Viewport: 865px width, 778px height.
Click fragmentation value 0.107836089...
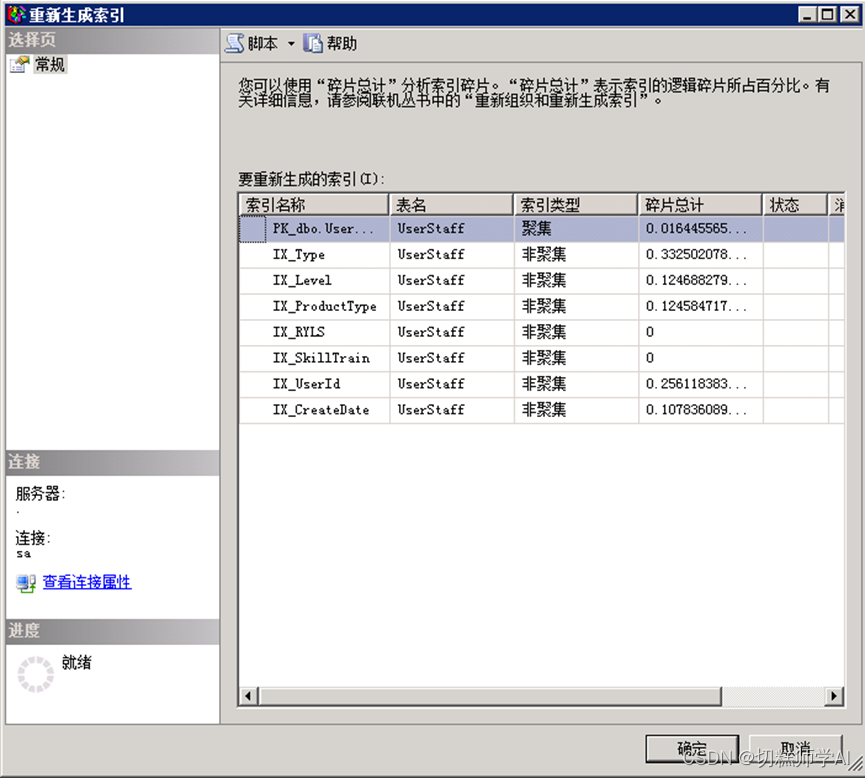(696, 410)
